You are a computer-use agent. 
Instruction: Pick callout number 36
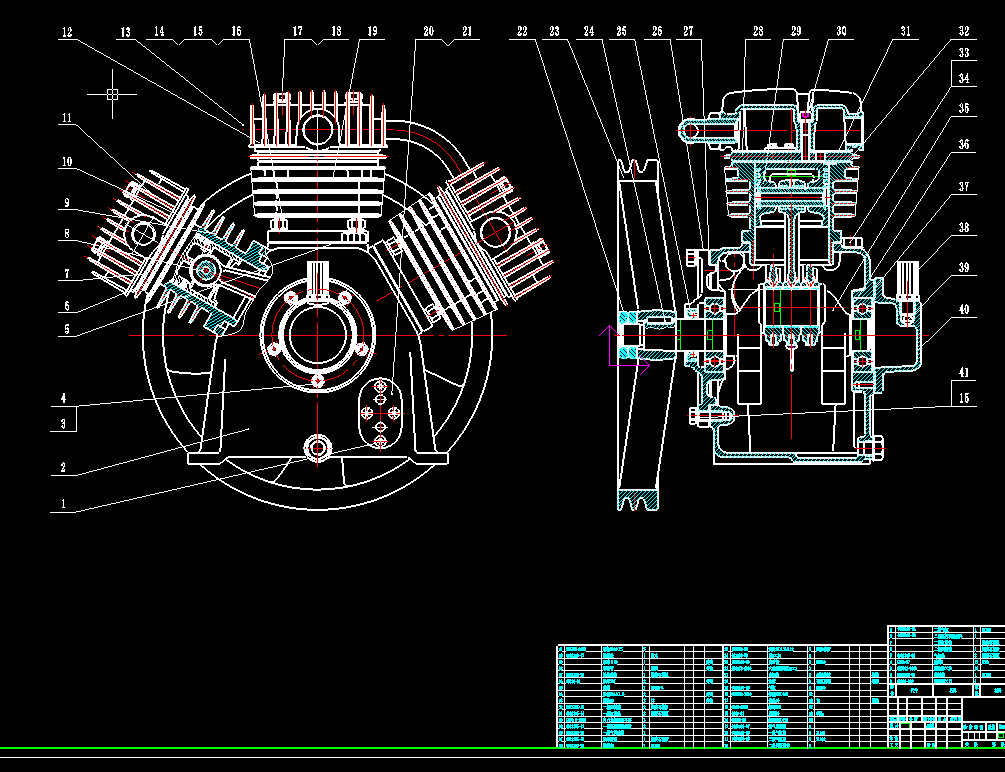pos(964,144)
